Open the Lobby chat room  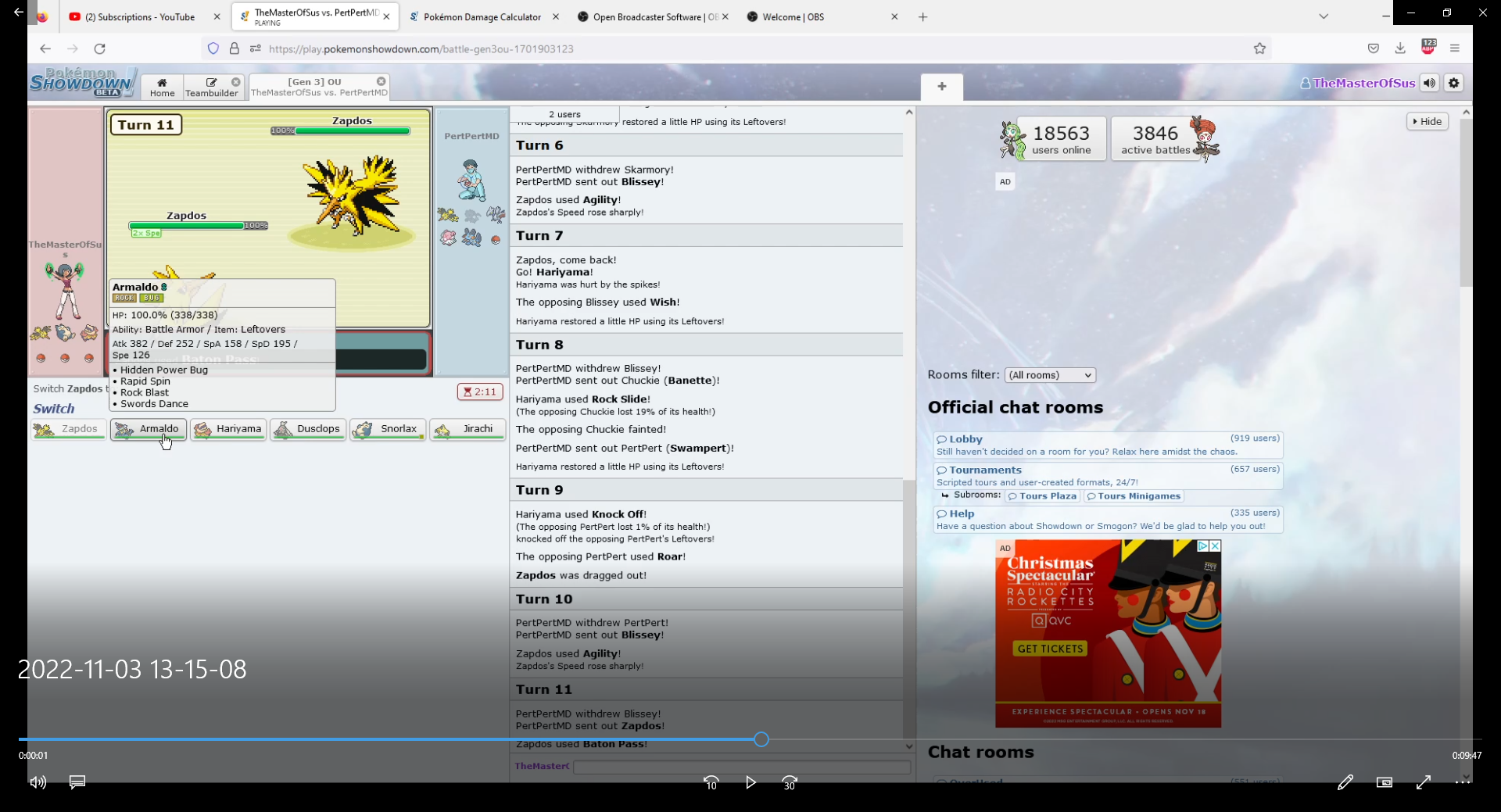[x=965, y=439]
